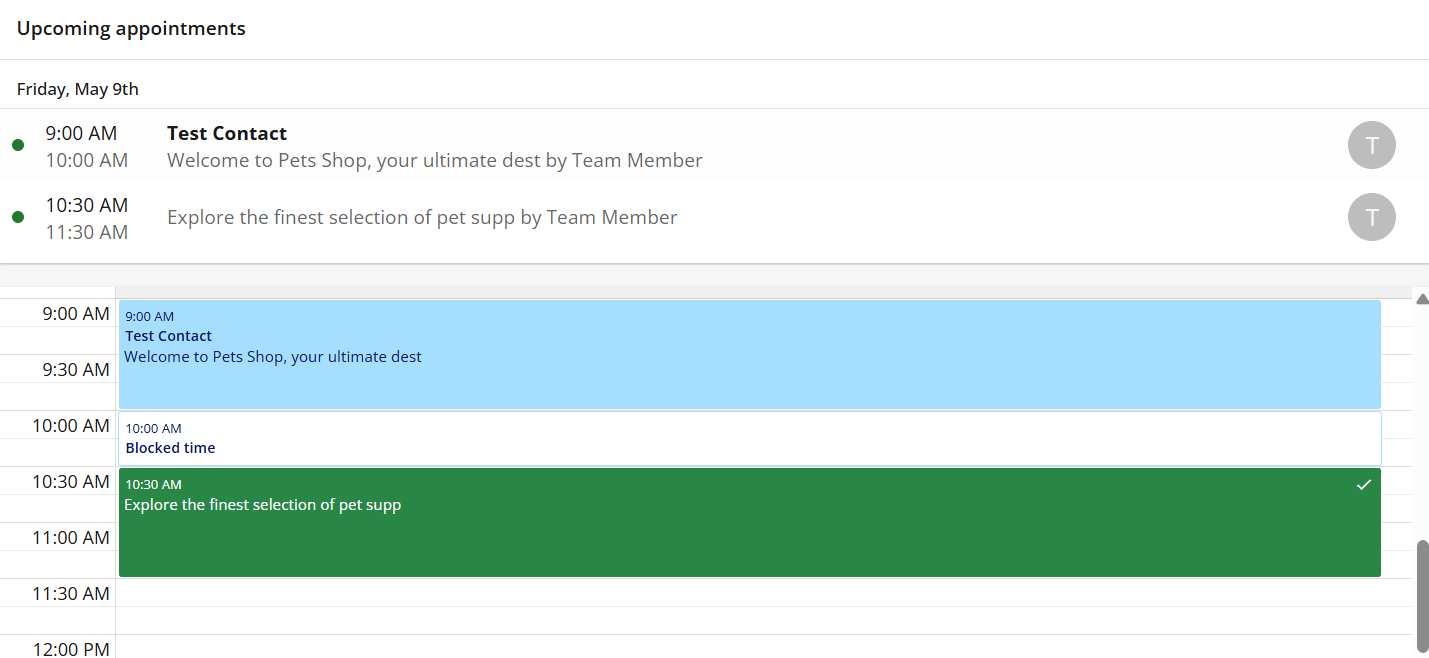Click the green status dot beside 10:30 AM

coord(18,217)
